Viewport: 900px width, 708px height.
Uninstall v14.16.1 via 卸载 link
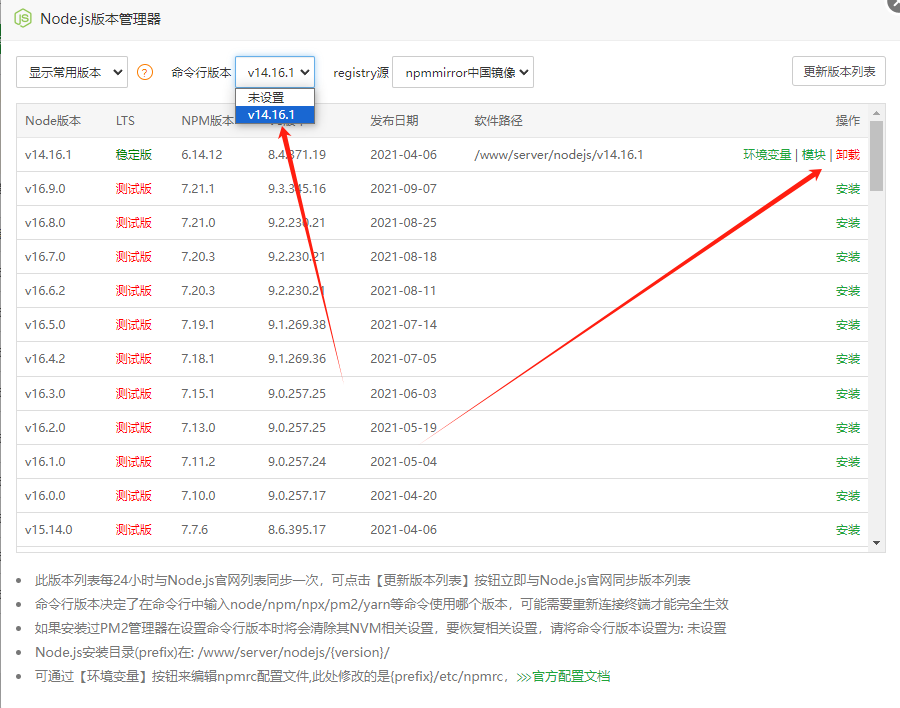click(x=846, y=155)
